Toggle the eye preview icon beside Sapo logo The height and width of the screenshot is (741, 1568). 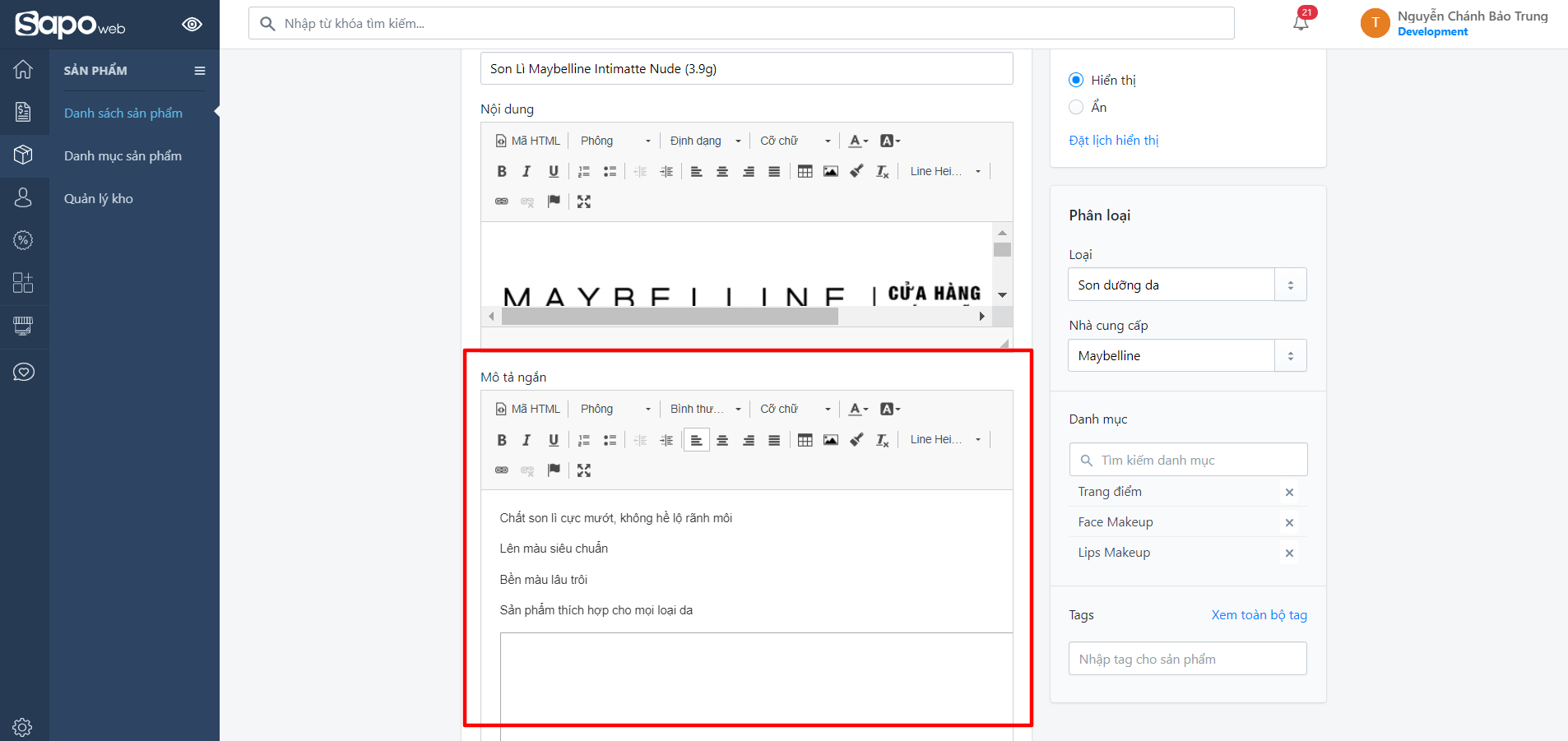pos(192,24)
